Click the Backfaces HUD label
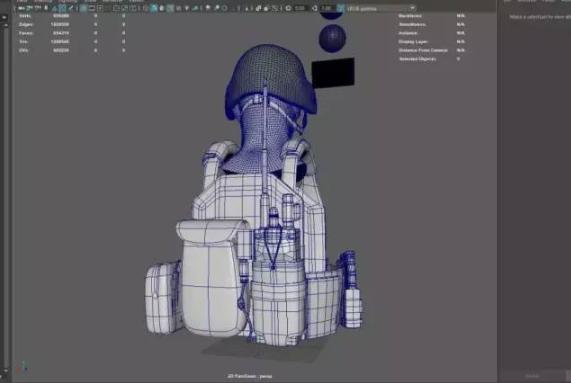 point(410,16)
